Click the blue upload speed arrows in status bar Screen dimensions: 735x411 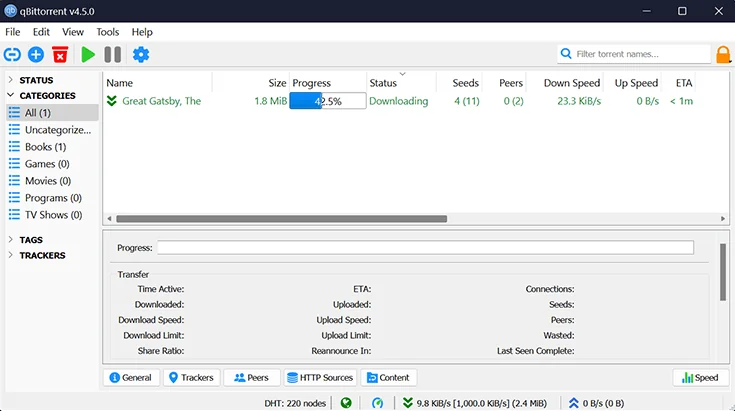tap(573, 403)
